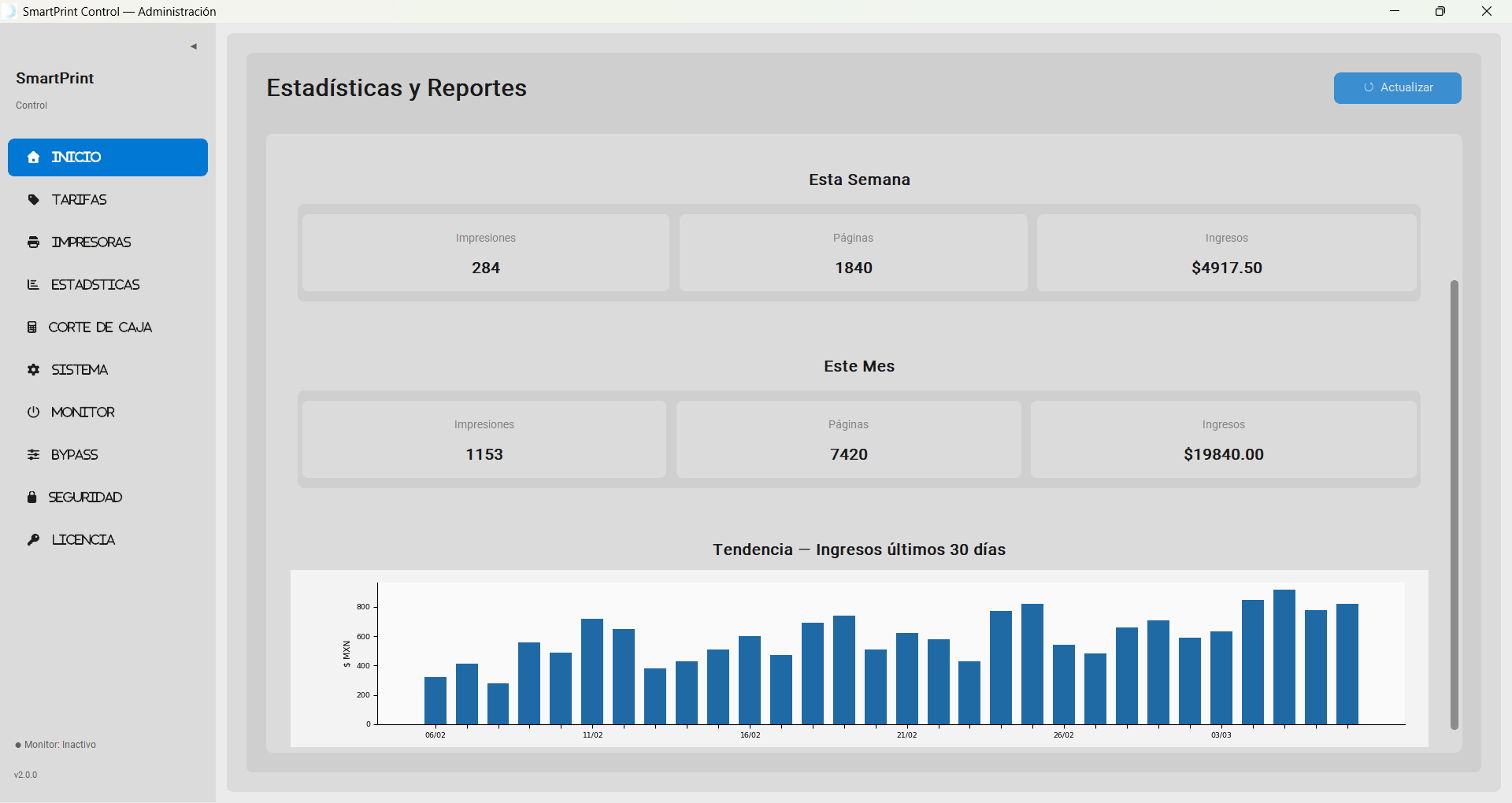Open the Tarifas menu item
Image resolution: width=1512 pixels, height=803 pixels.
(79, 200)
